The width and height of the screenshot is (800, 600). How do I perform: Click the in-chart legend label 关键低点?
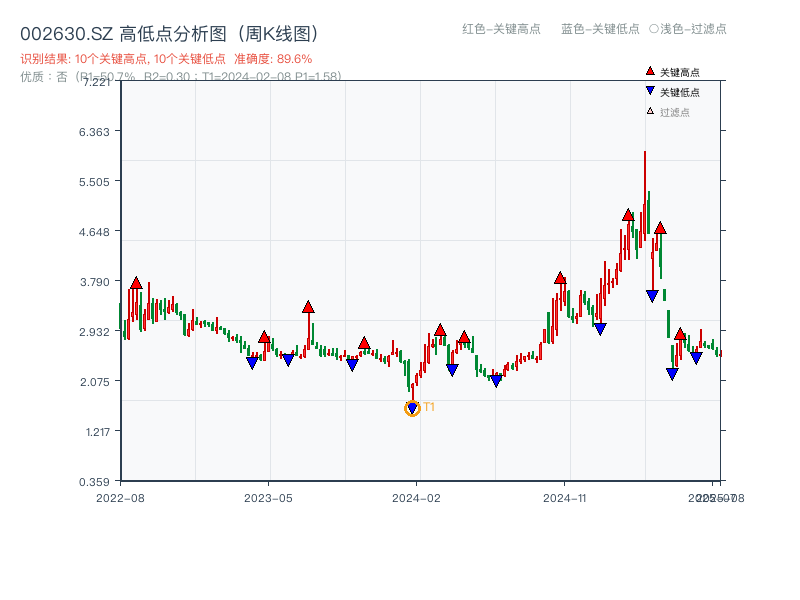pos(680,92)
